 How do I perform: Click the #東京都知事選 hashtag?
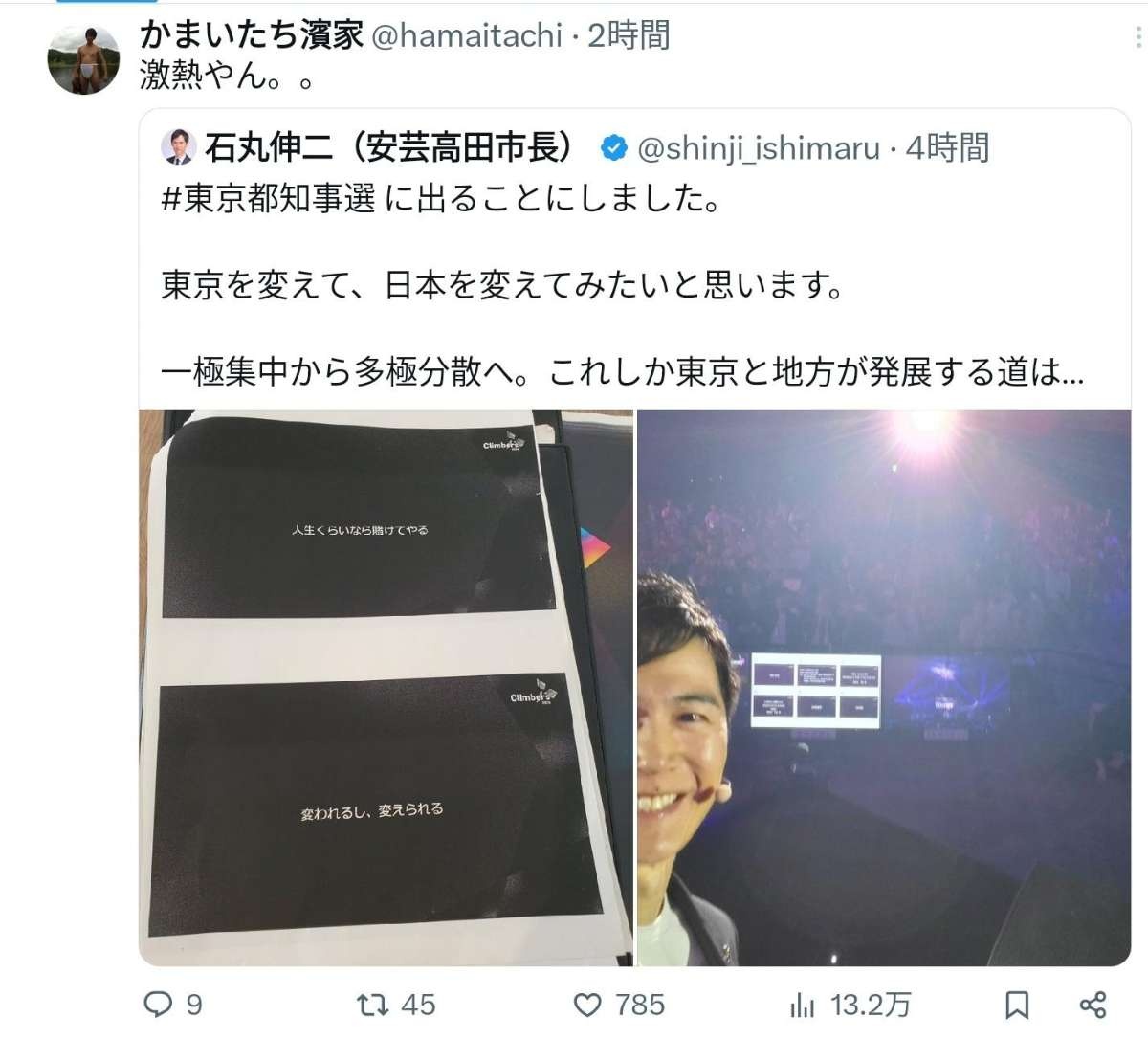pos(269,199)
